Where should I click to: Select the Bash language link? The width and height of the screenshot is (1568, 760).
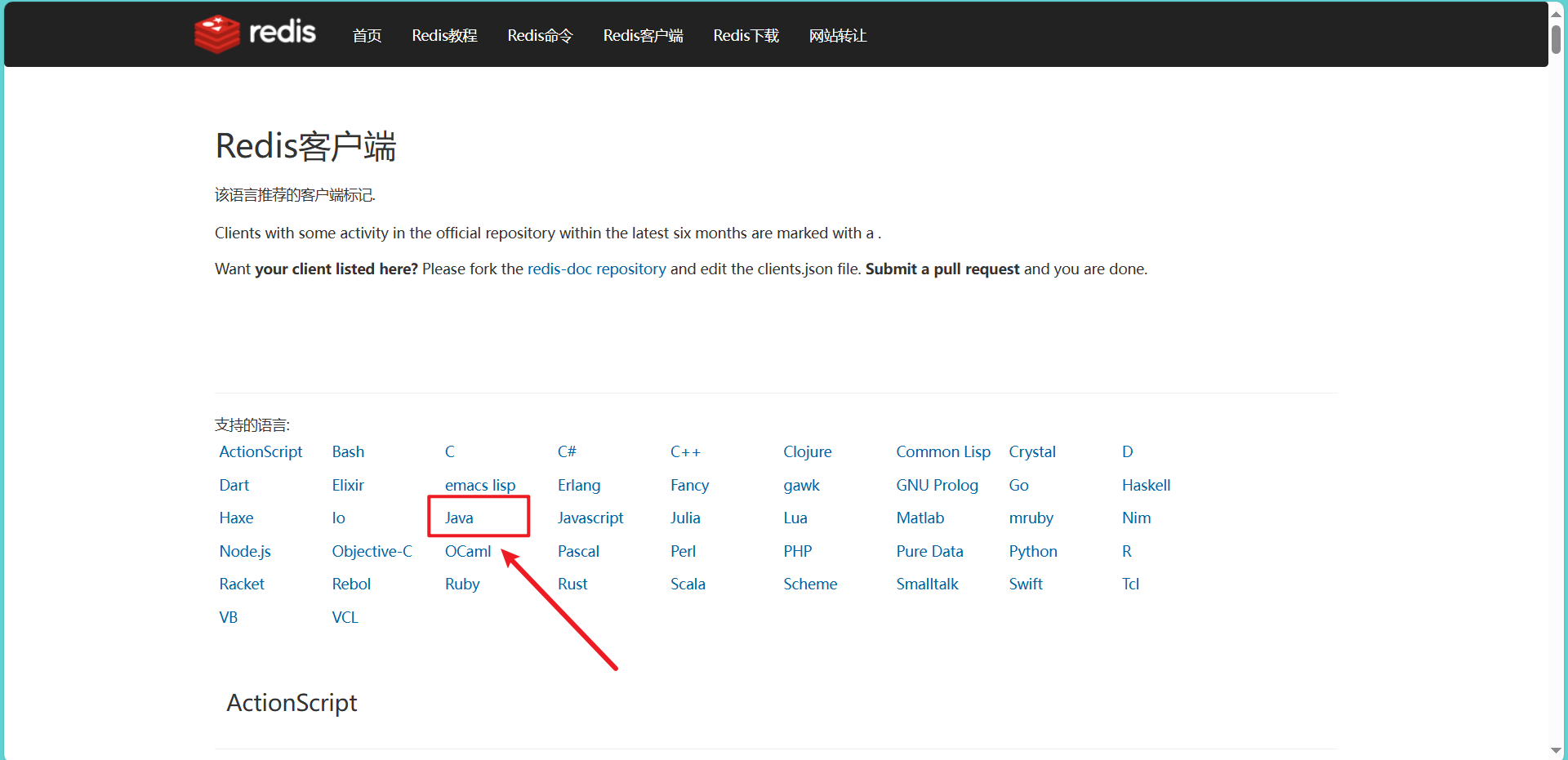[348, 452]
